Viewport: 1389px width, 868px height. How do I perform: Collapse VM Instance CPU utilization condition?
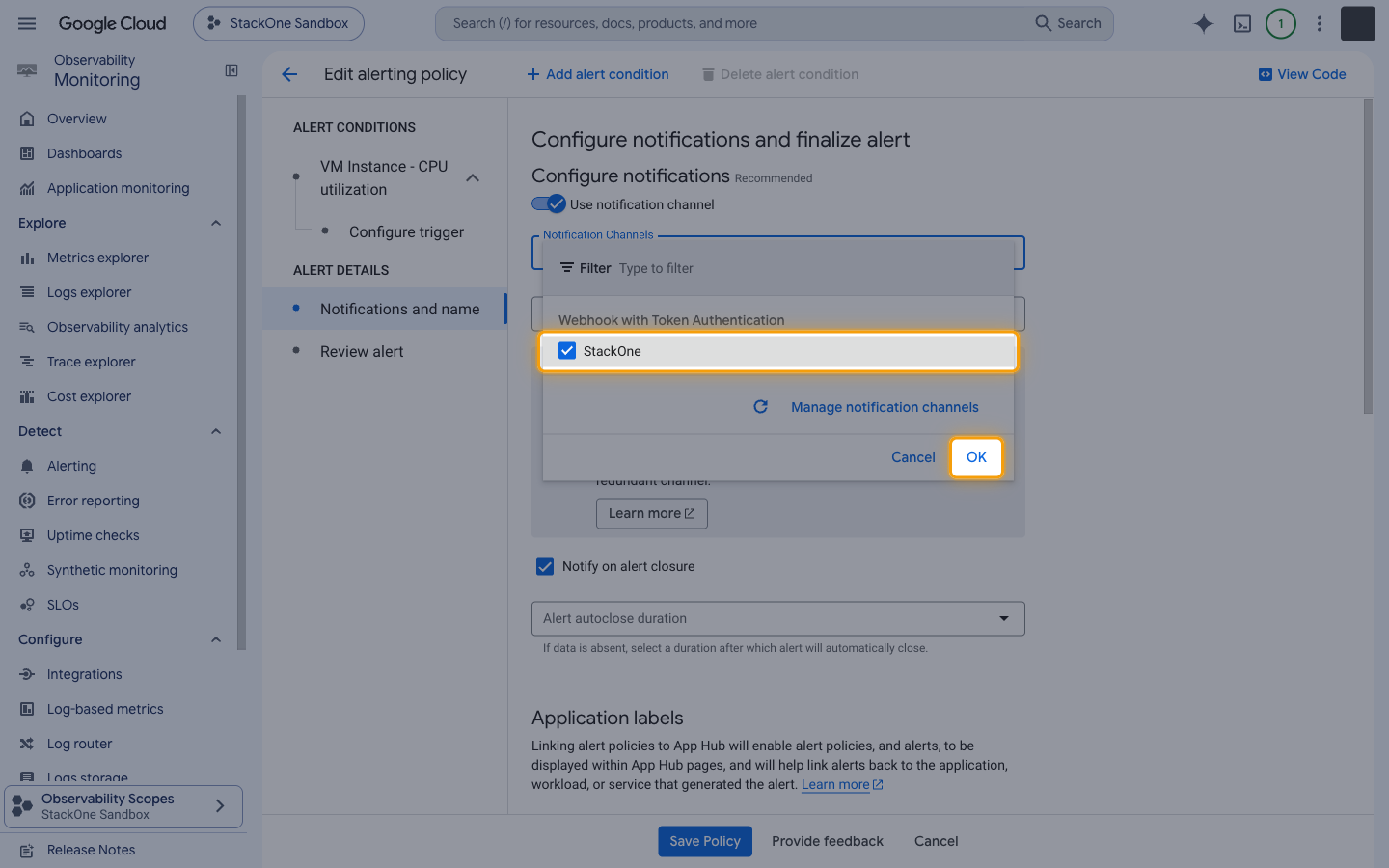pyautogui.click(x=473, y=178)
